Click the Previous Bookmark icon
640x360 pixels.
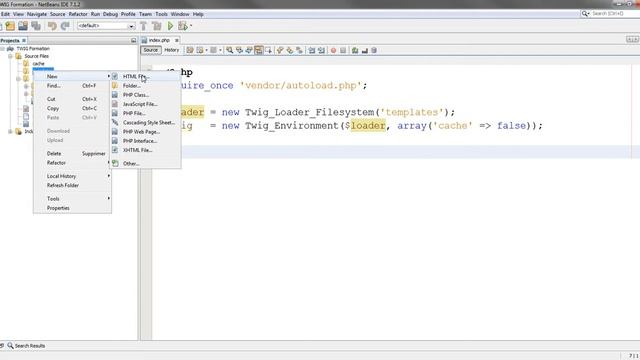pos(280,50)
